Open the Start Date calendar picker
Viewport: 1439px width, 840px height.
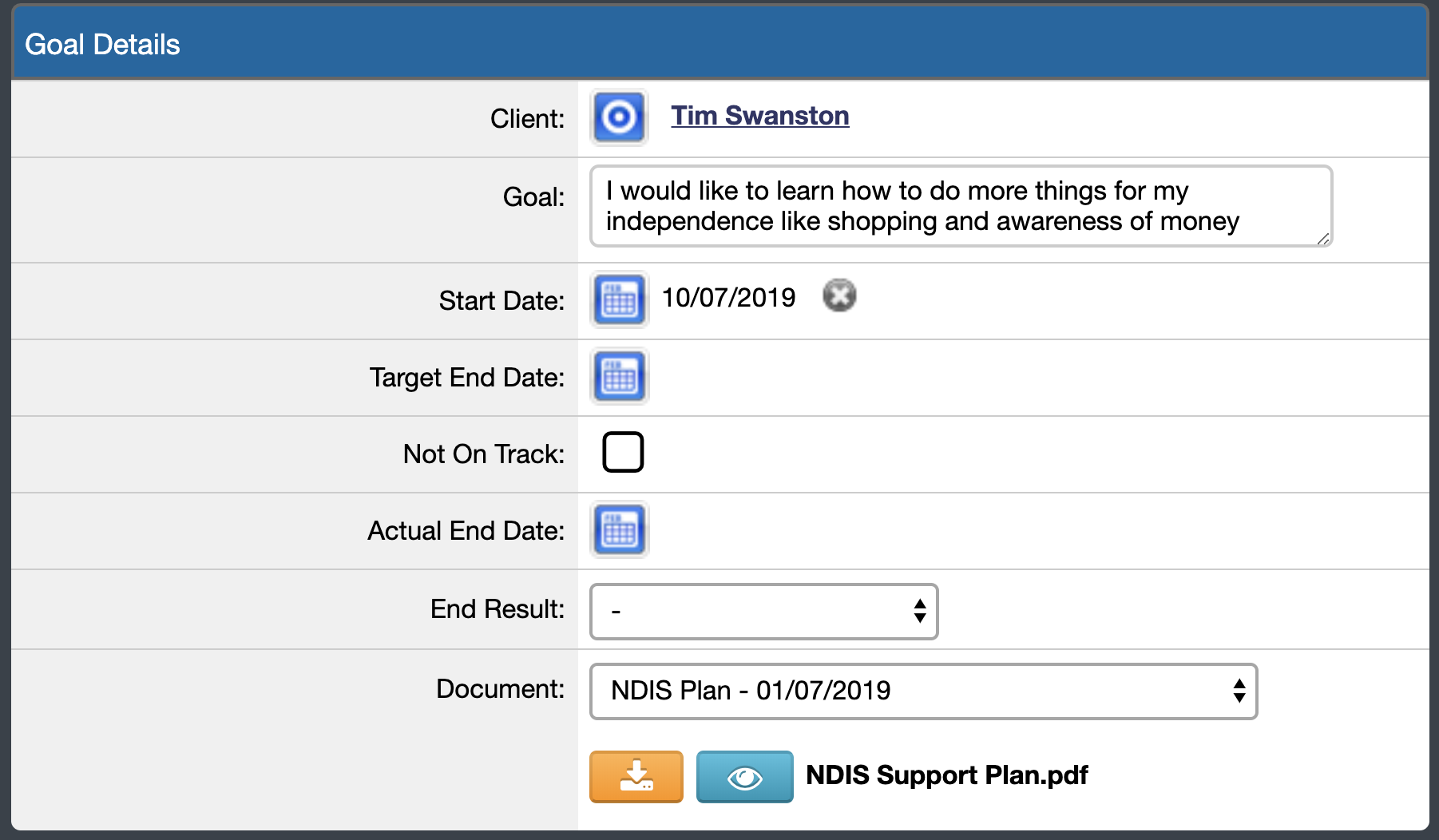pos(619,299)
